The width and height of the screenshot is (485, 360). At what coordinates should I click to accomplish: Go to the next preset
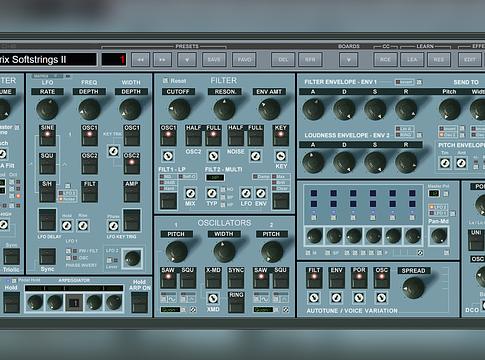click(x=162, y=60)
